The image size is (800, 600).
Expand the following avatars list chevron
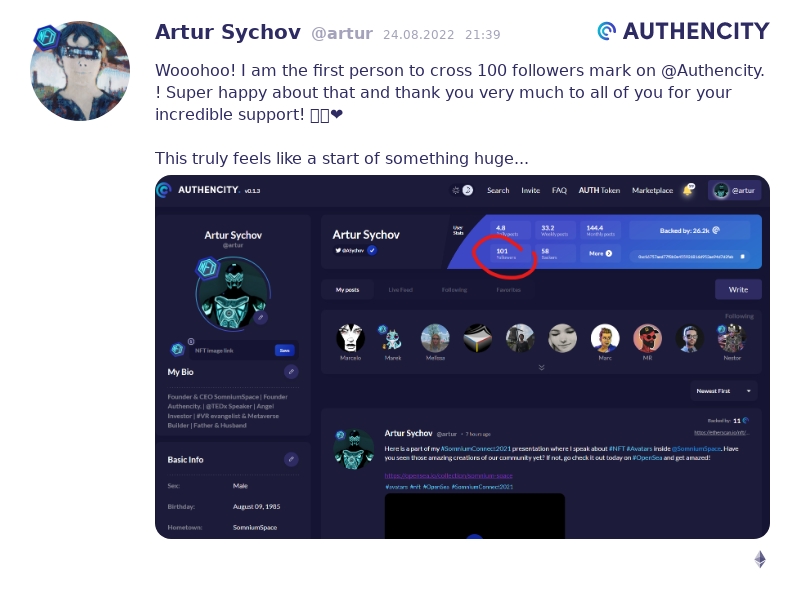(x=541, y=367)
